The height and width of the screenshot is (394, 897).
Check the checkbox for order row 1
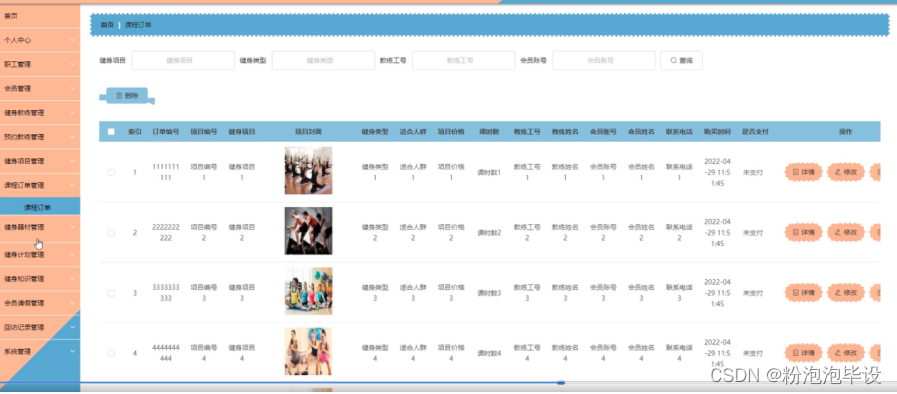(x=111, y=172)
